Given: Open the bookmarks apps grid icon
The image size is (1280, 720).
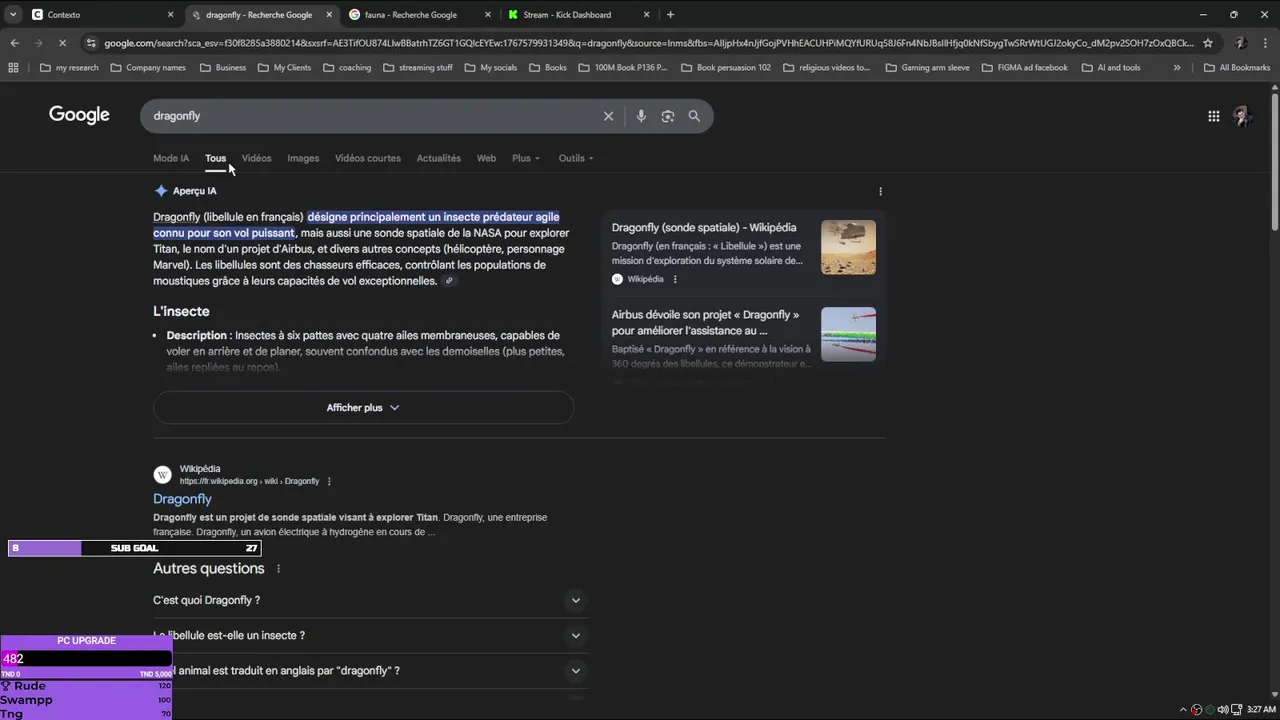Looking at the screenshot, I should (13, 68).
